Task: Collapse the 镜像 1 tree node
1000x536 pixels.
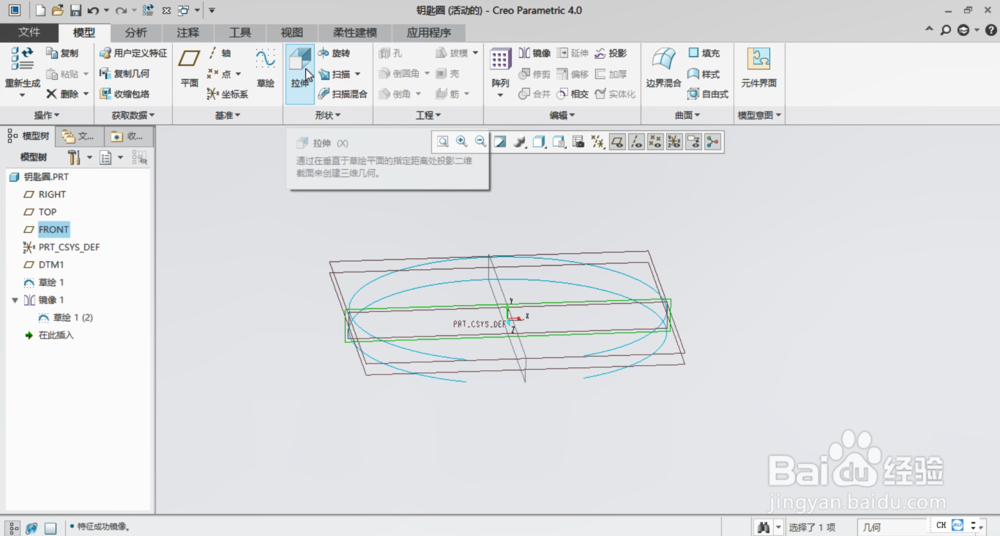Action: pyautogui.click(x=15, y=300)
